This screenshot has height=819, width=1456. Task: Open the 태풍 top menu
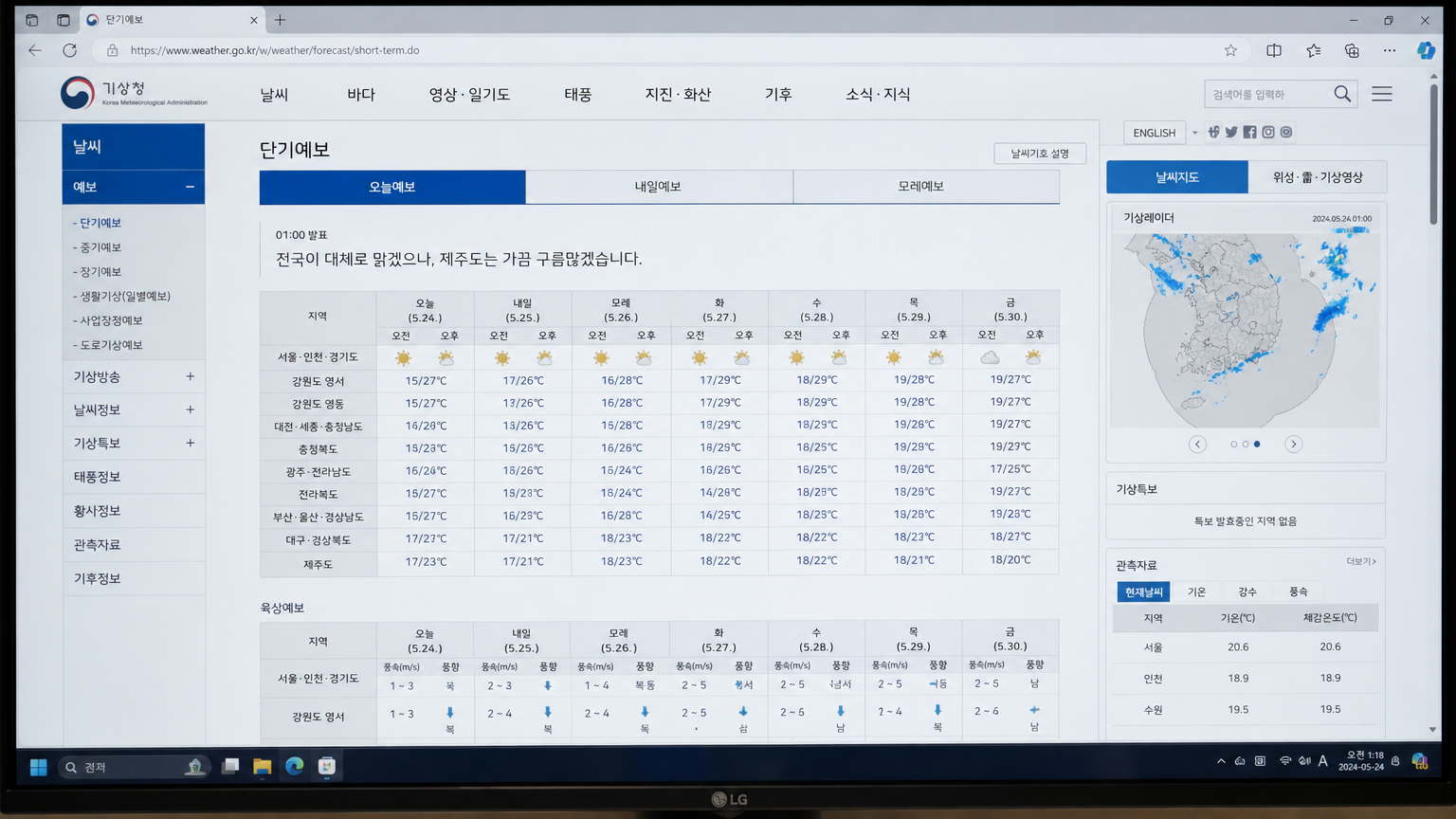[x=577, y=95]
